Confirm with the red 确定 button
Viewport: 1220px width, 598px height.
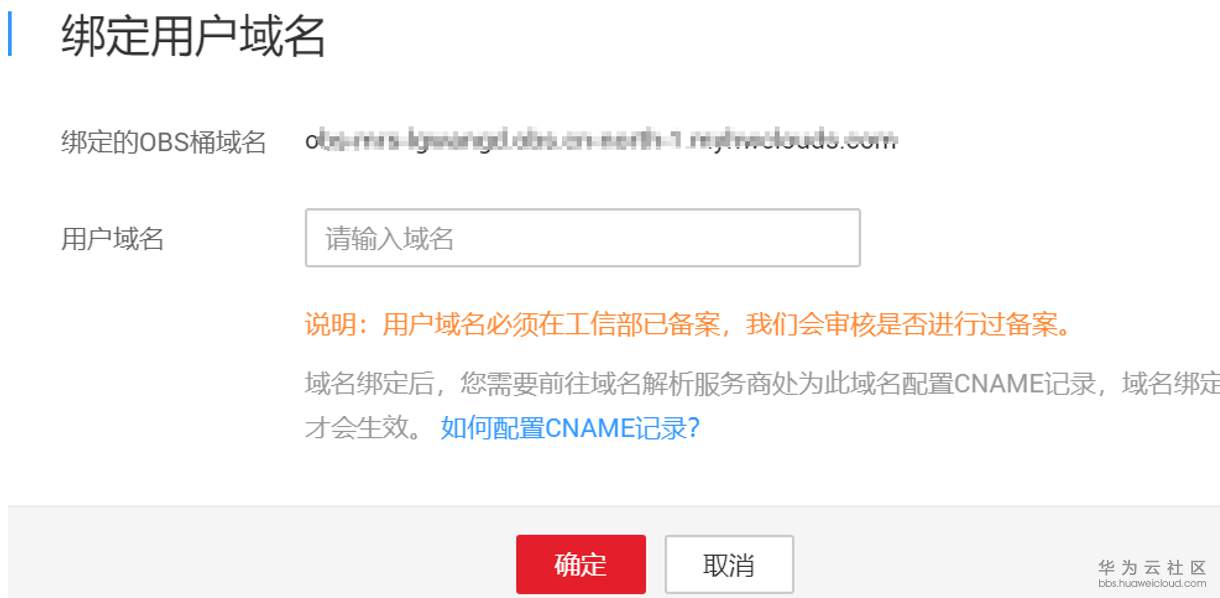(x=580, y=565)
